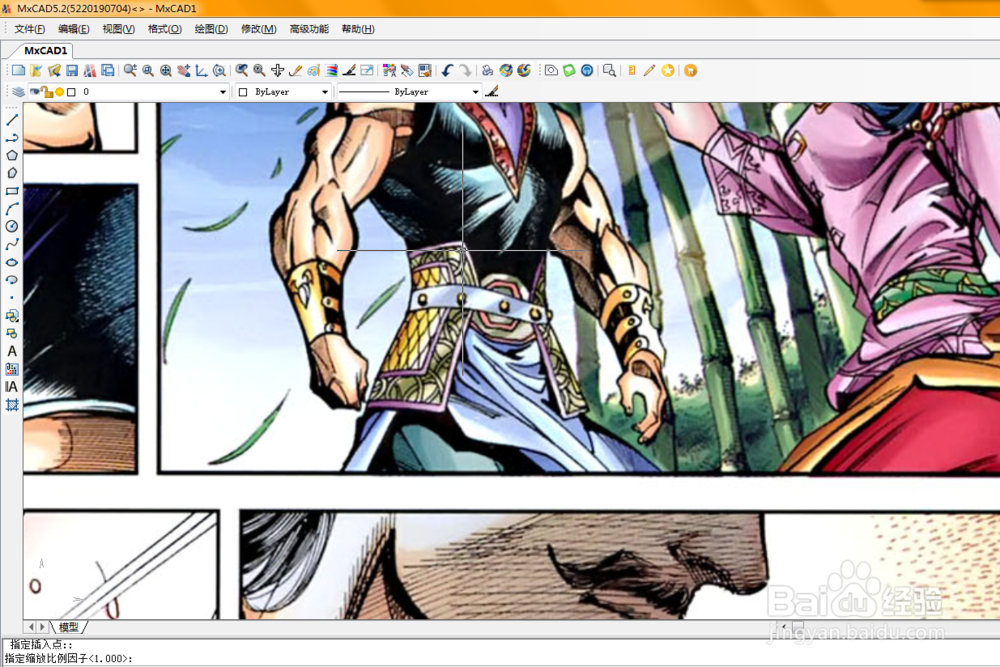Click the orange ruler measure icon
The height and width of the screenshot is (667, 1000).
pos(631,71)
